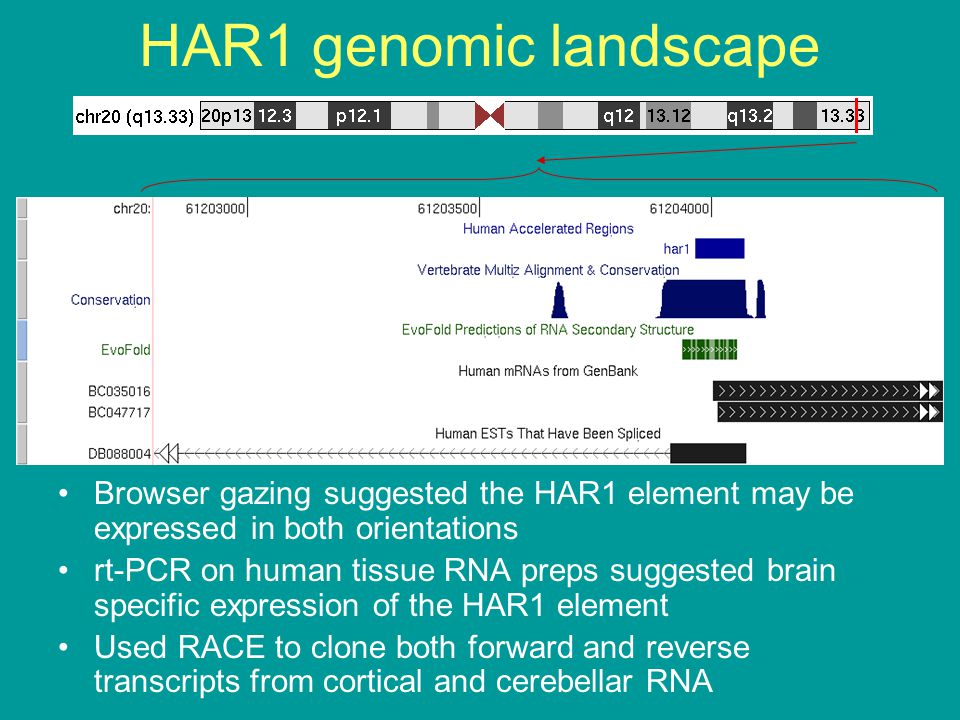Click the BC047717 mRNA alignment bar
The width and height of the screenshot is (960, 720).
pos(830,412)
